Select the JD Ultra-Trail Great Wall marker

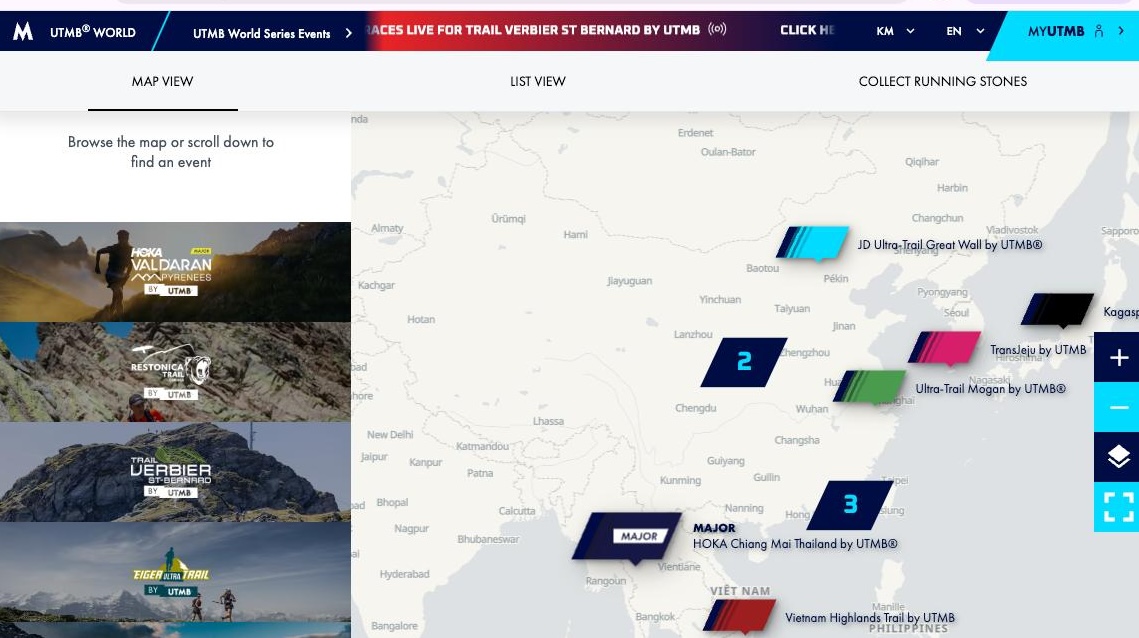812,243
